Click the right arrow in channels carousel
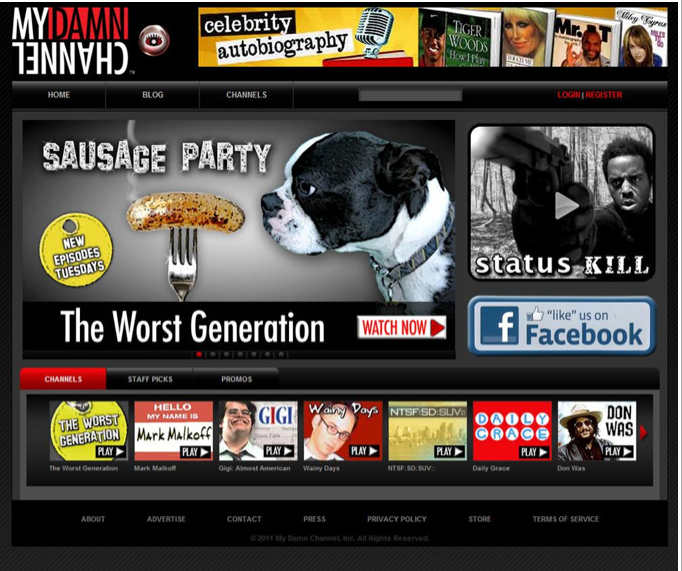 643,432
